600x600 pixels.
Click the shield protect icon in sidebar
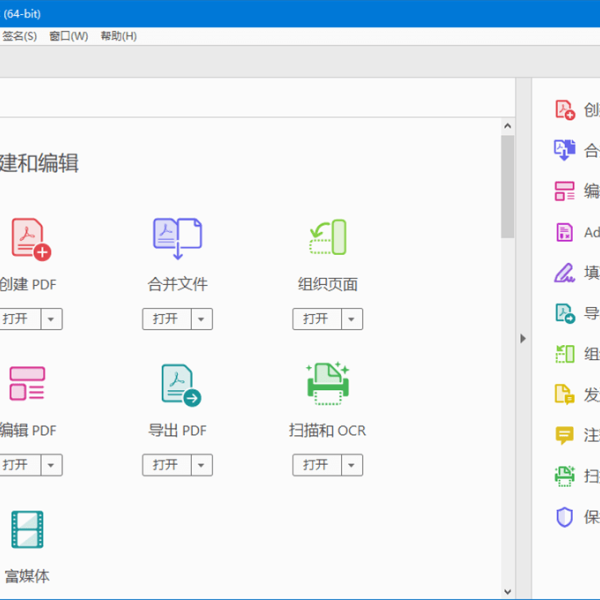pyautogui.click(x=565, y=517)
